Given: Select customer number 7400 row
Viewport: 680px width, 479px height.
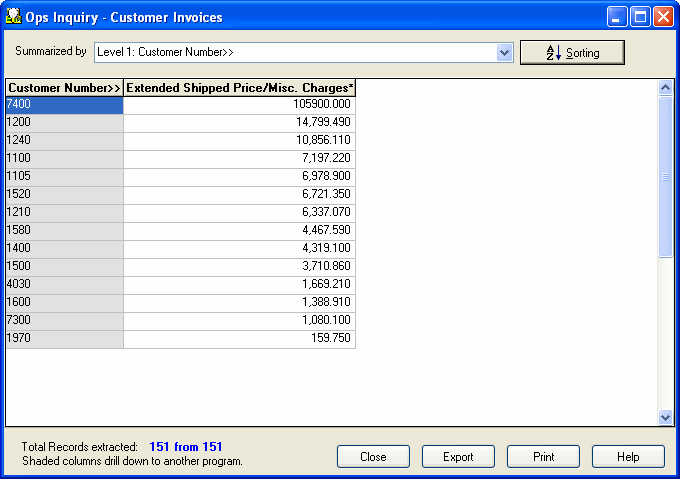Looking at the screenshot, I should click(x=65, y=105).
